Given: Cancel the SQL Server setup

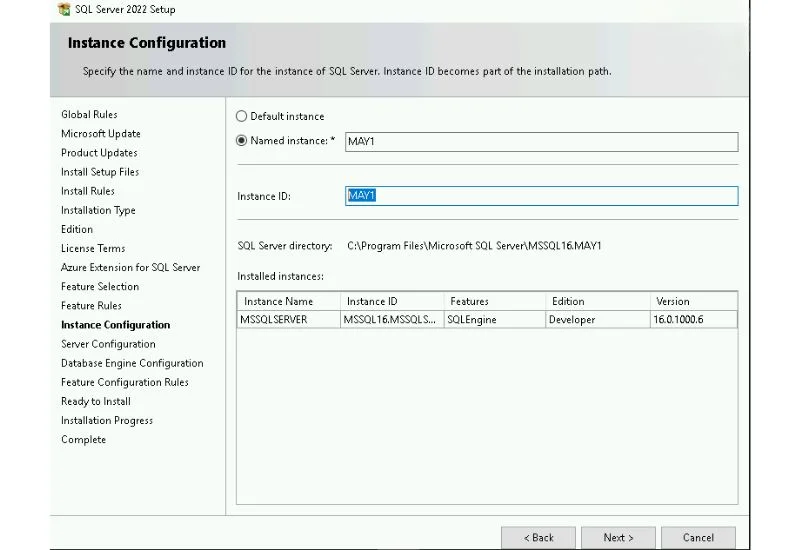Looking at the screenshot, I should coord(698,537).
